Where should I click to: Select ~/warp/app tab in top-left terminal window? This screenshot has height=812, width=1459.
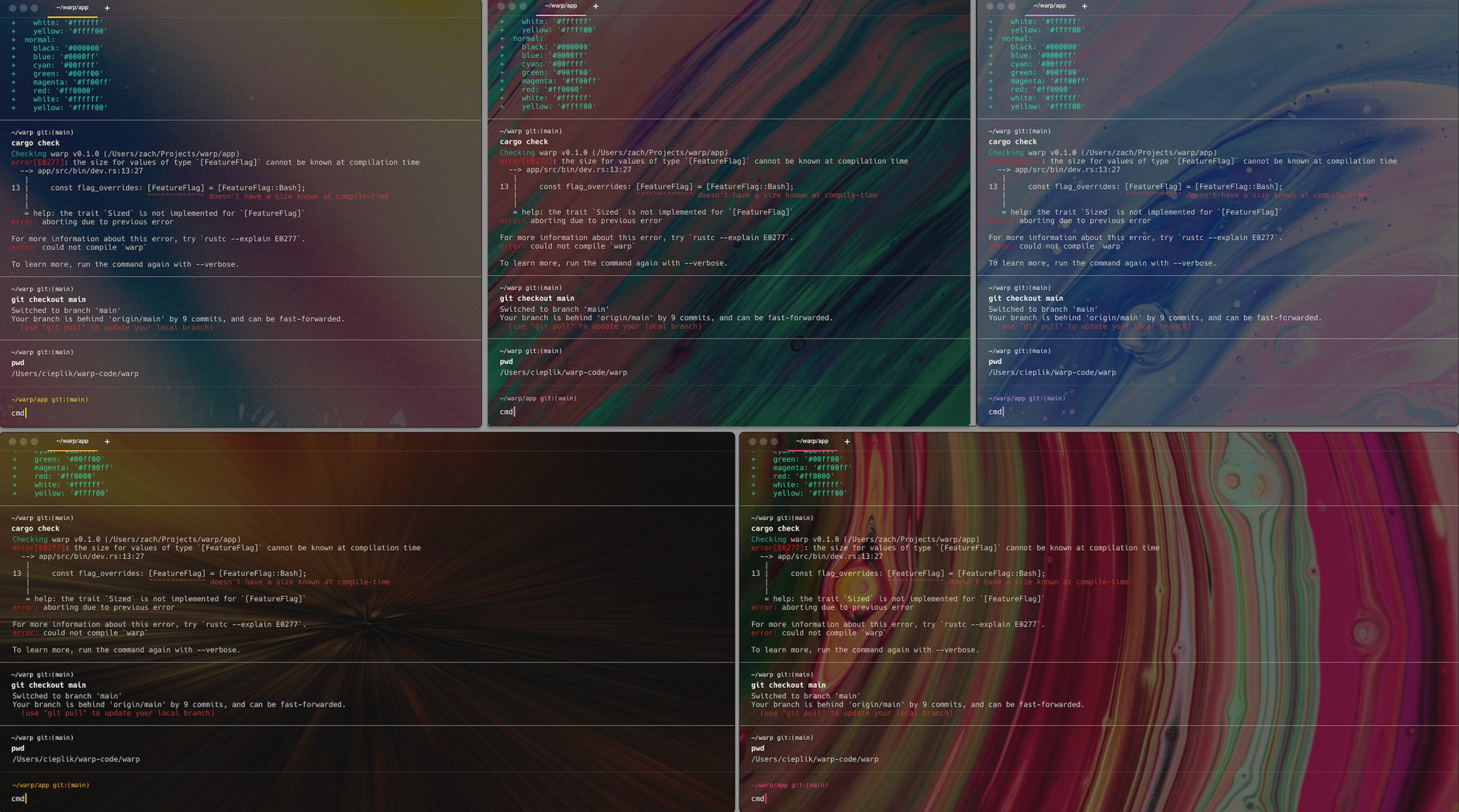pos(72,8)
